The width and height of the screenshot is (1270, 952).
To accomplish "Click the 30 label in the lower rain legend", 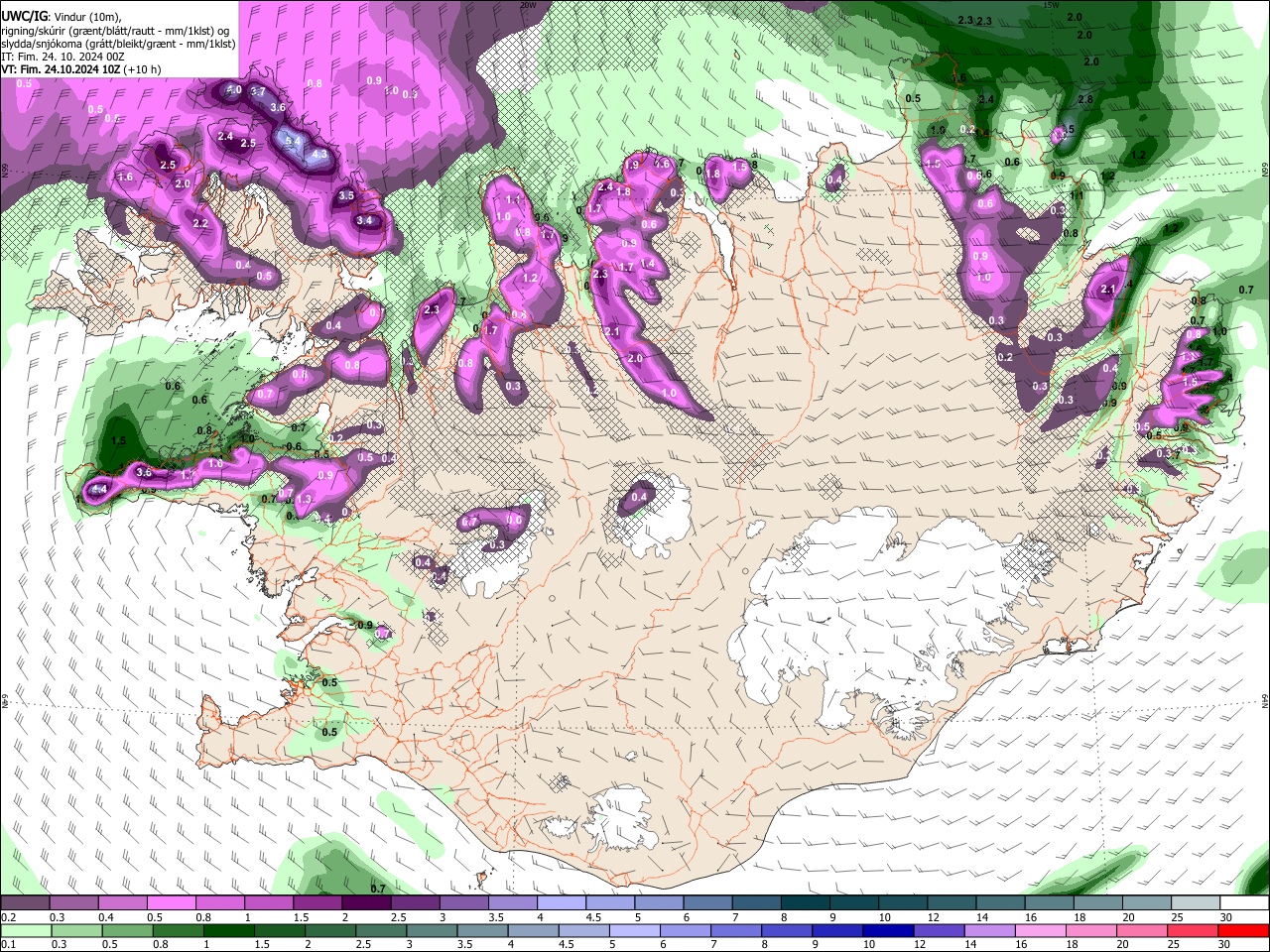I will (x=1223, y=945).
